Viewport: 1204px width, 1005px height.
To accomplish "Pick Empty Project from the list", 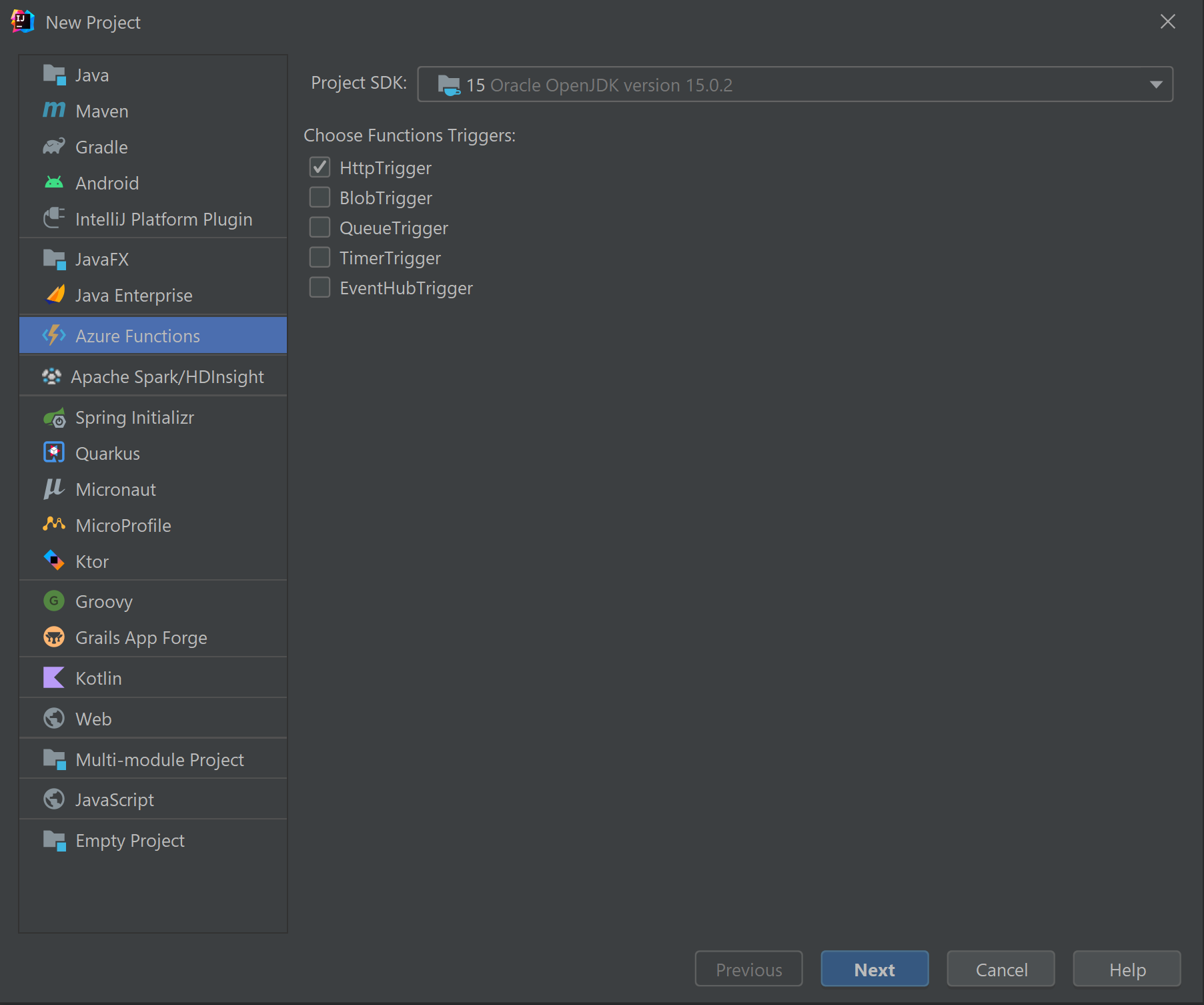I will click(x=153, y=840).
